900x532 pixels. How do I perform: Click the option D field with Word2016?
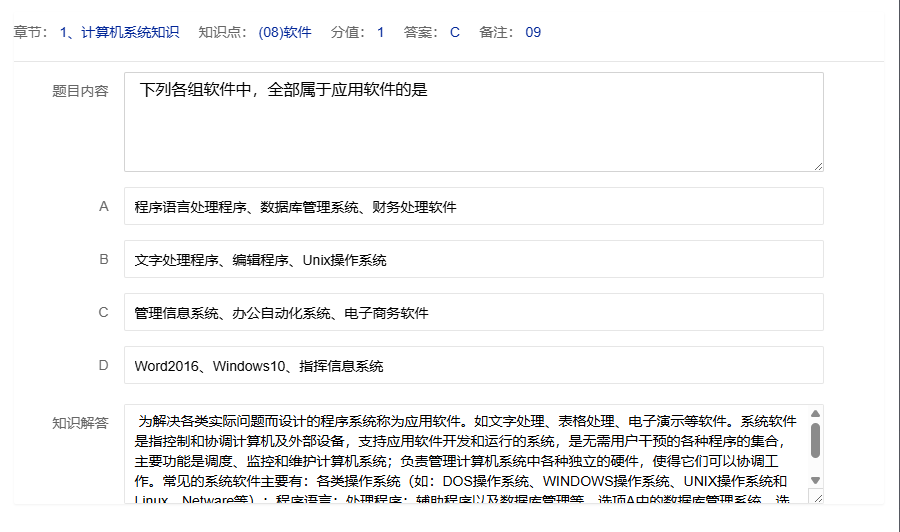click(473, 366)
